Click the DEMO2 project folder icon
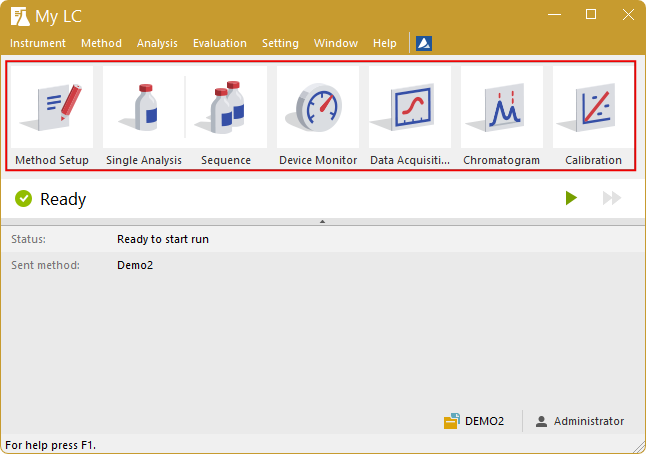 pyautogui.click(x=452, y=421)
